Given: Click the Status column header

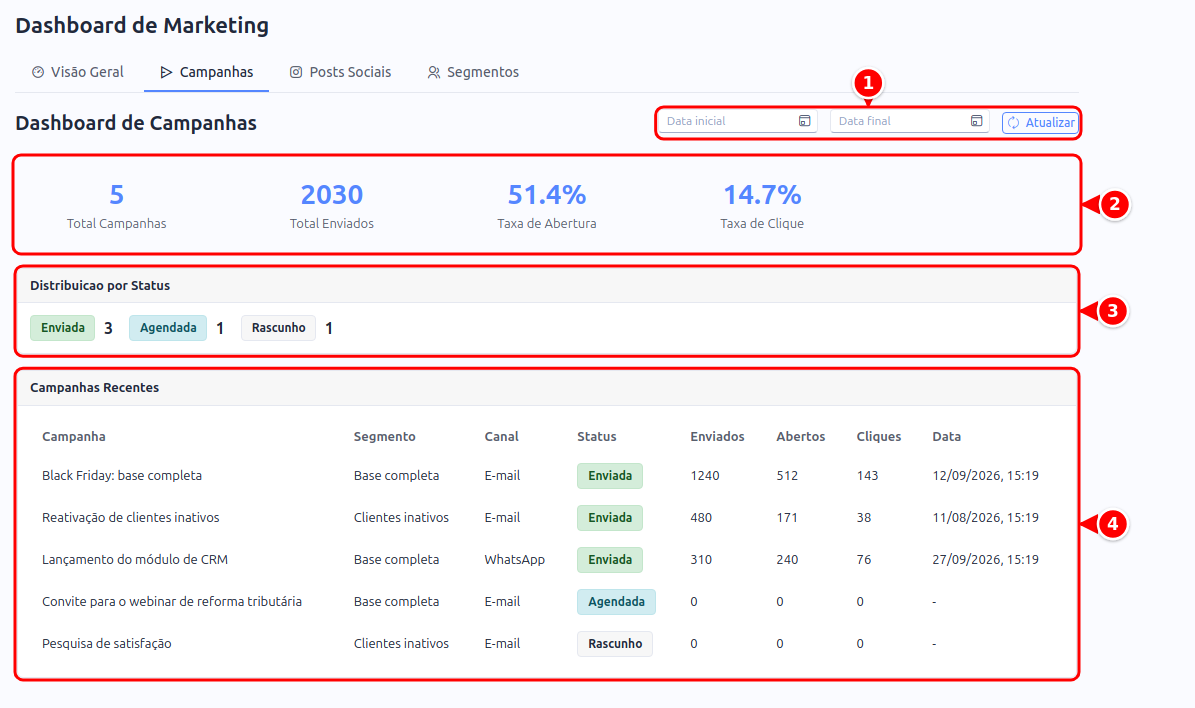Looking at the screenshot, I should pos(597,437).
